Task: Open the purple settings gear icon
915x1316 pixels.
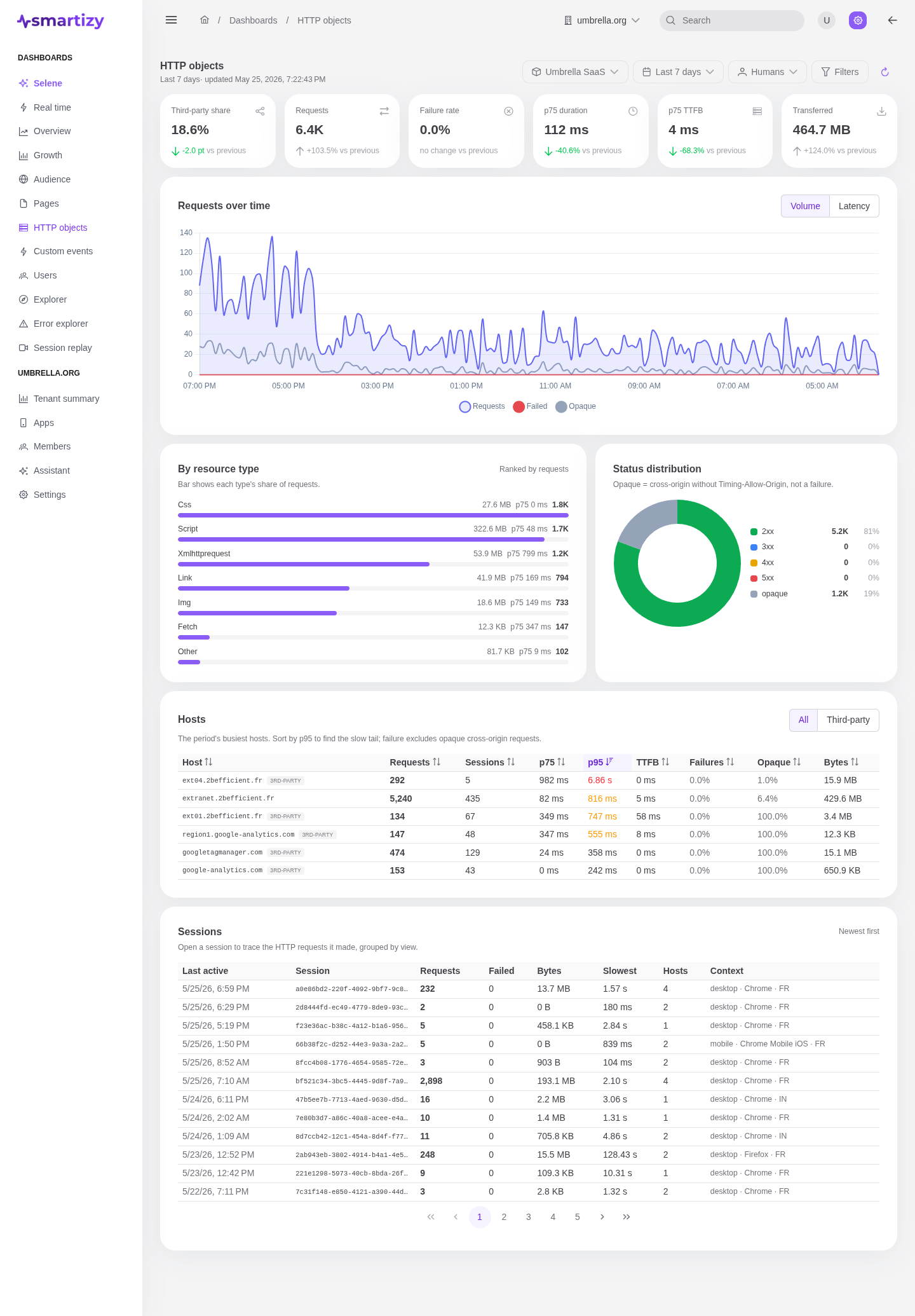Action: (858, 20)
